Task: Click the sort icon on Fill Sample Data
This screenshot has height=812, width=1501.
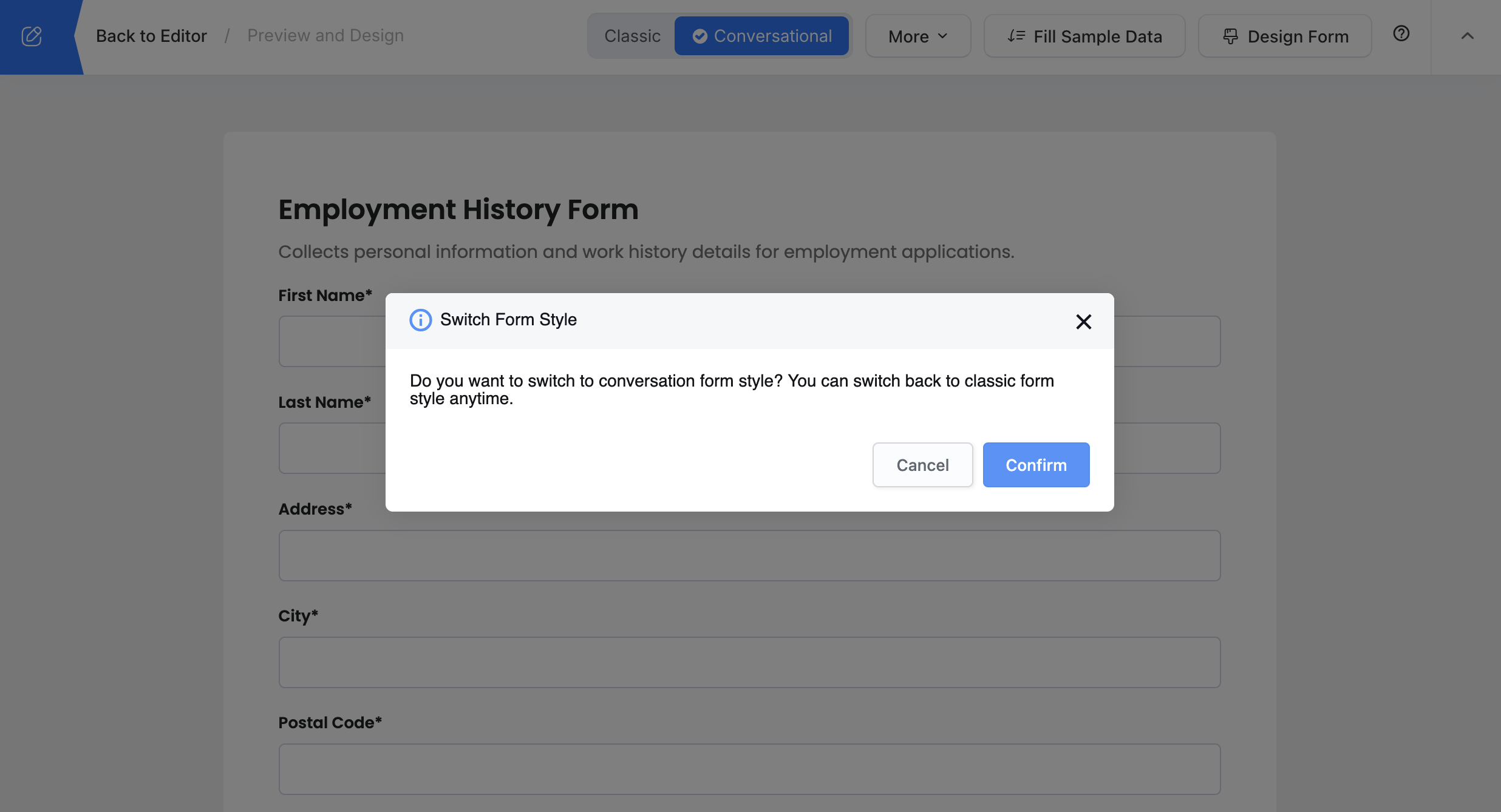Action: pos(1016,36)
